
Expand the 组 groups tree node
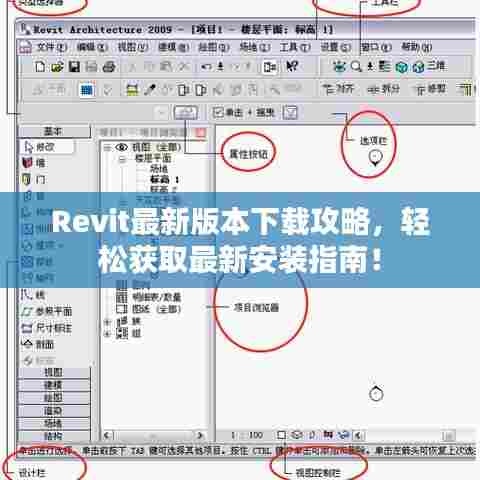point(108,333)
